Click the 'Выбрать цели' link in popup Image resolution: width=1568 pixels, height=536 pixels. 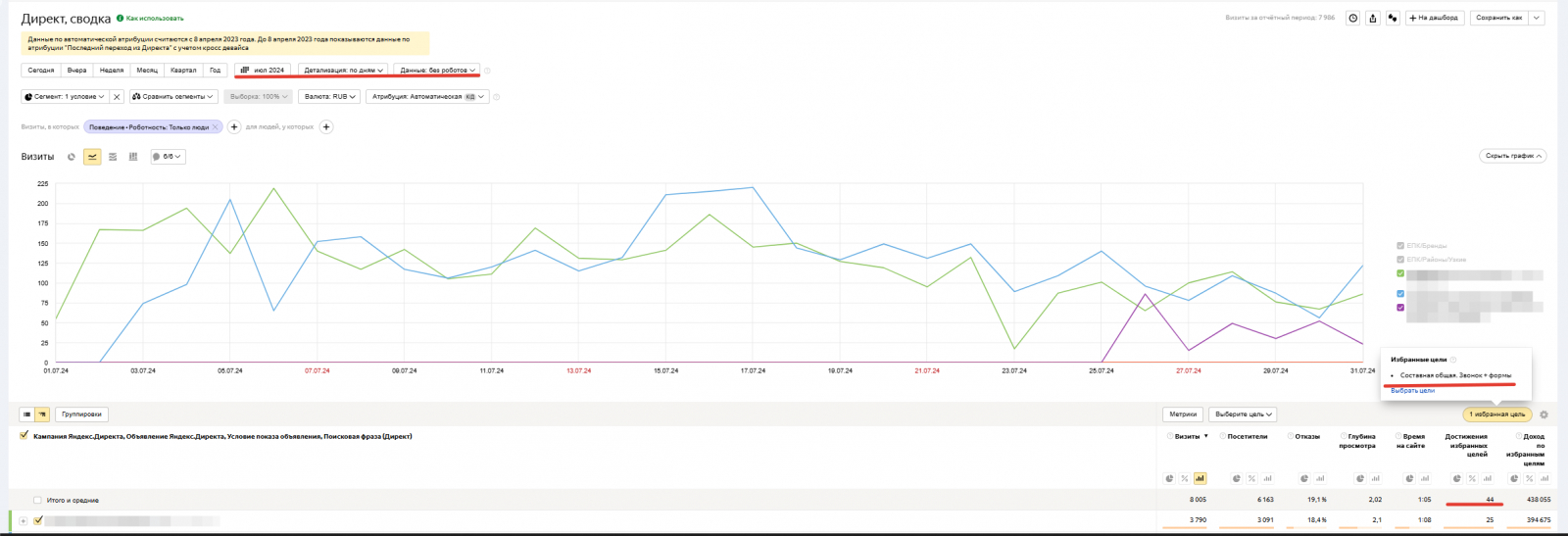point(1412,391)
